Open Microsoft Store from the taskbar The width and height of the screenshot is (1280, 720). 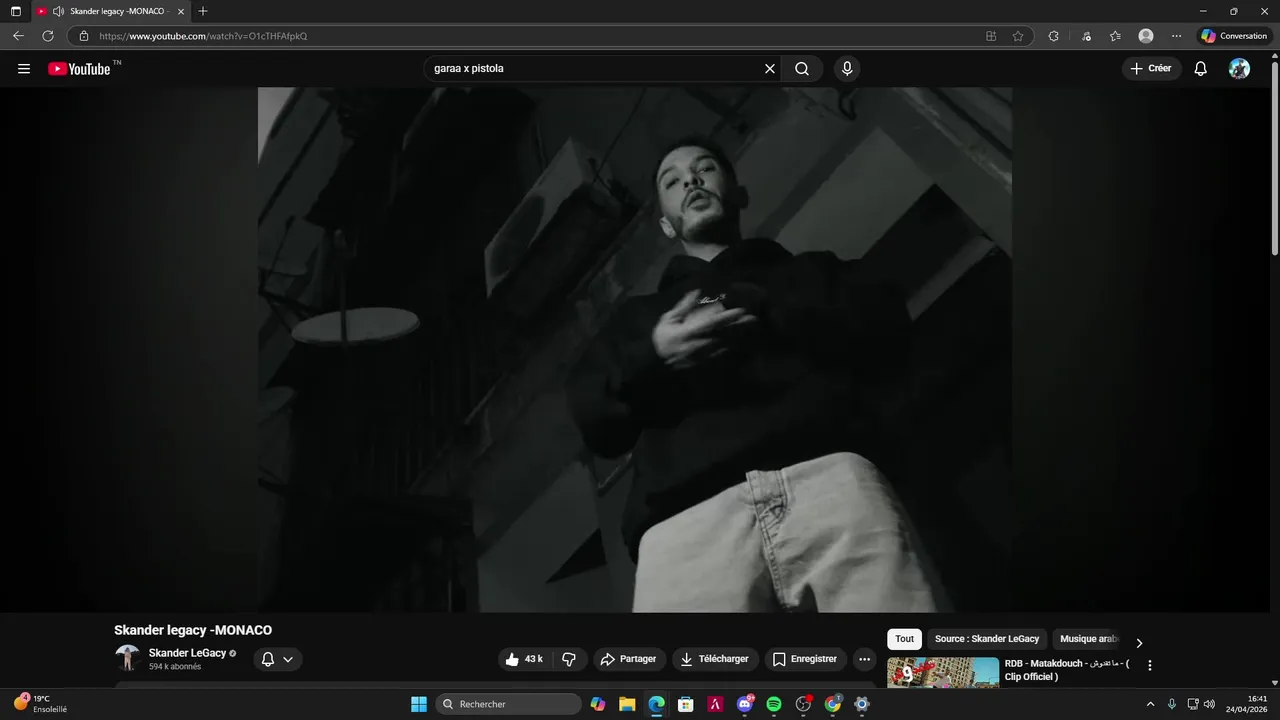[686, 704]
